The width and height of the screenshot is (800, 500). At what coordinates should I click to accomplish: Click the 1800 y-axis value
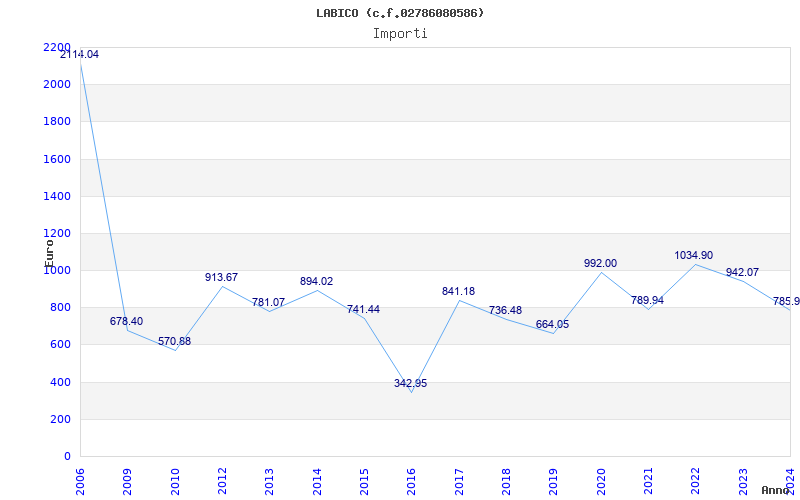click(57, 121)
